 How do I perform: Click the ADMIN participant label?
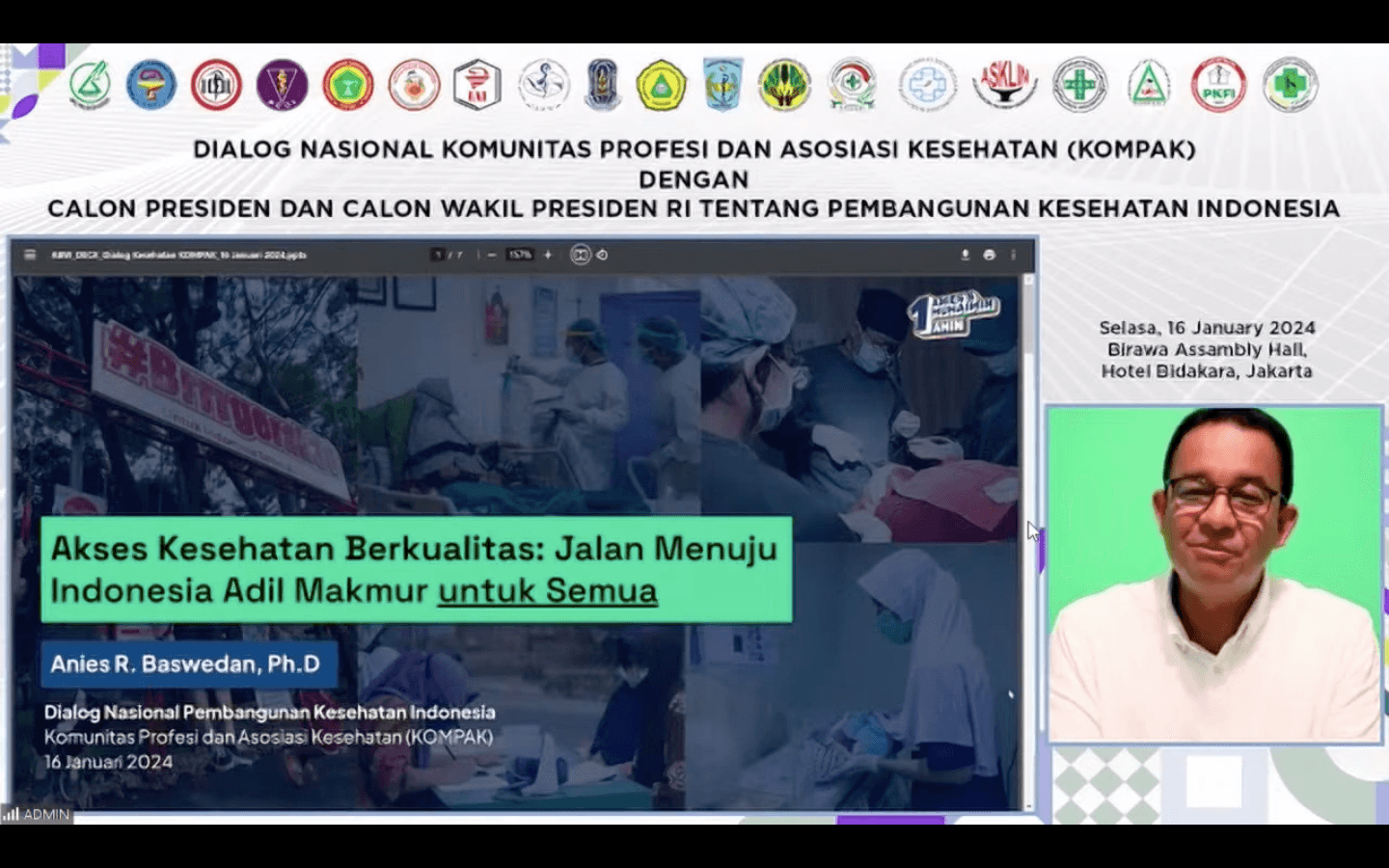point(46,815)
